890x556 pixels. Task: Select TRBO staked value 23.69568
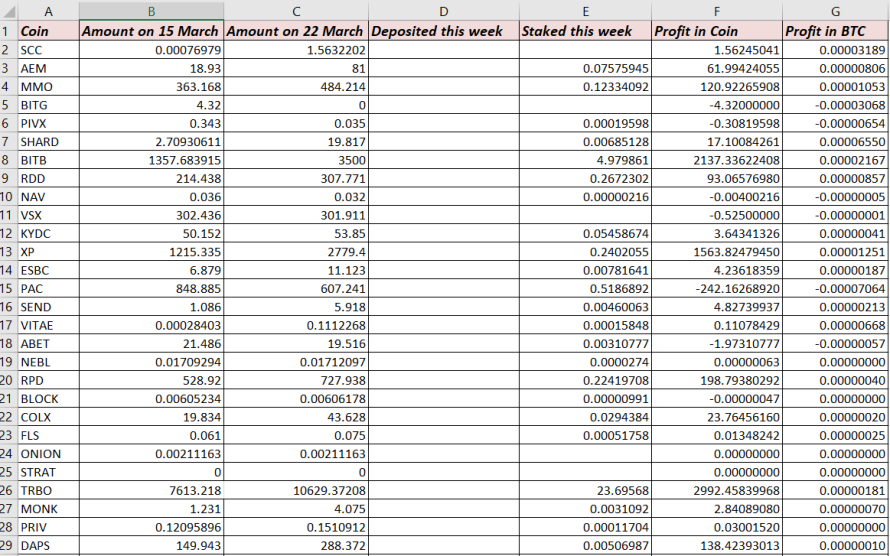[585, 491]
